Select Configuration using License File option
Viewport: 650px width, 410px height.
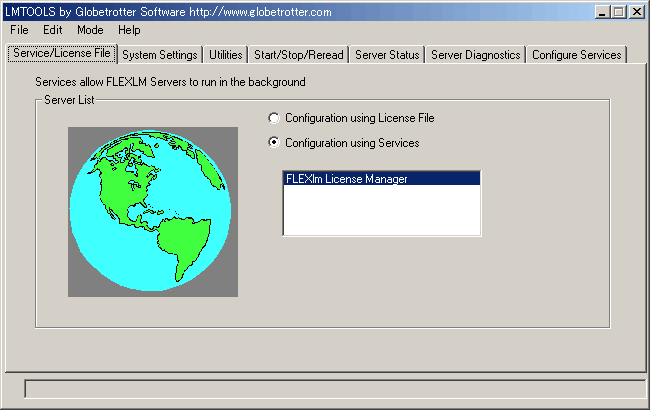pos(351,118)
